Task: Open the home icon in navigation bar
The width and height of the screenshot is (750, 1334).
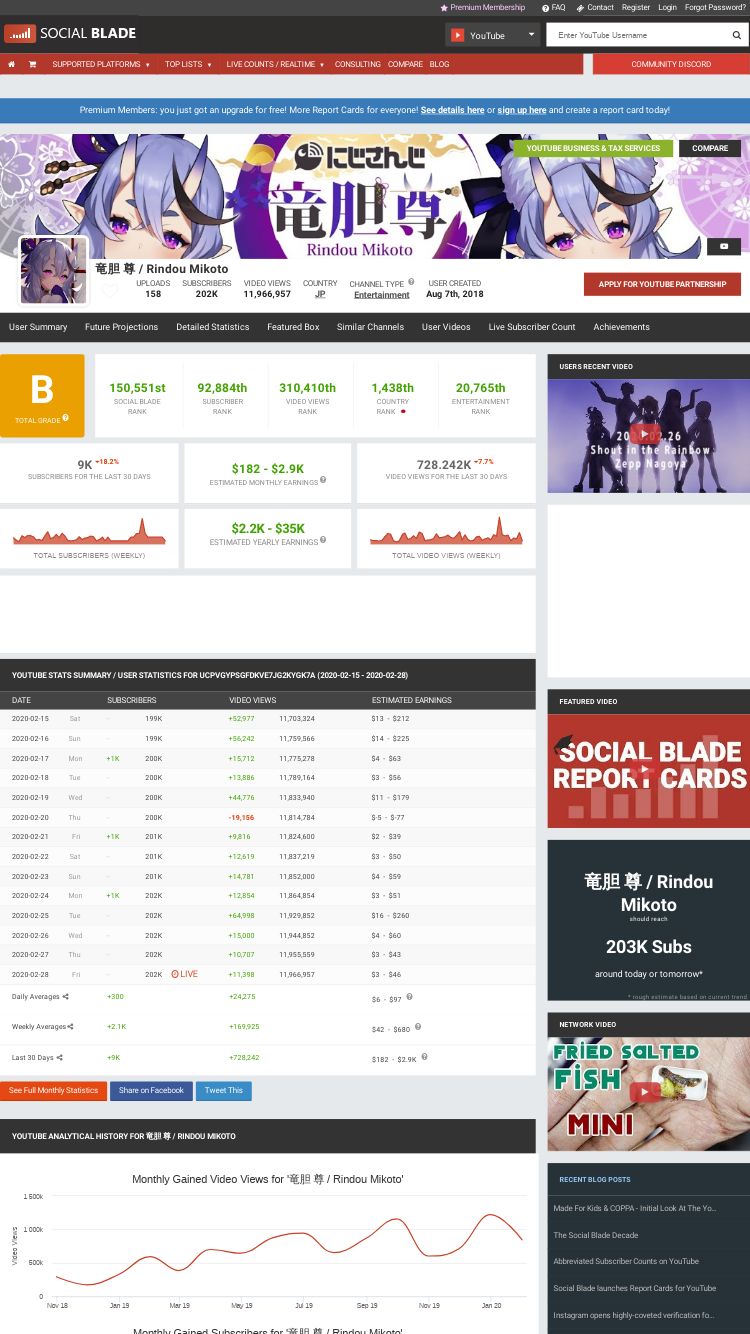Action: pyautogui.click(x=11, y=64)
